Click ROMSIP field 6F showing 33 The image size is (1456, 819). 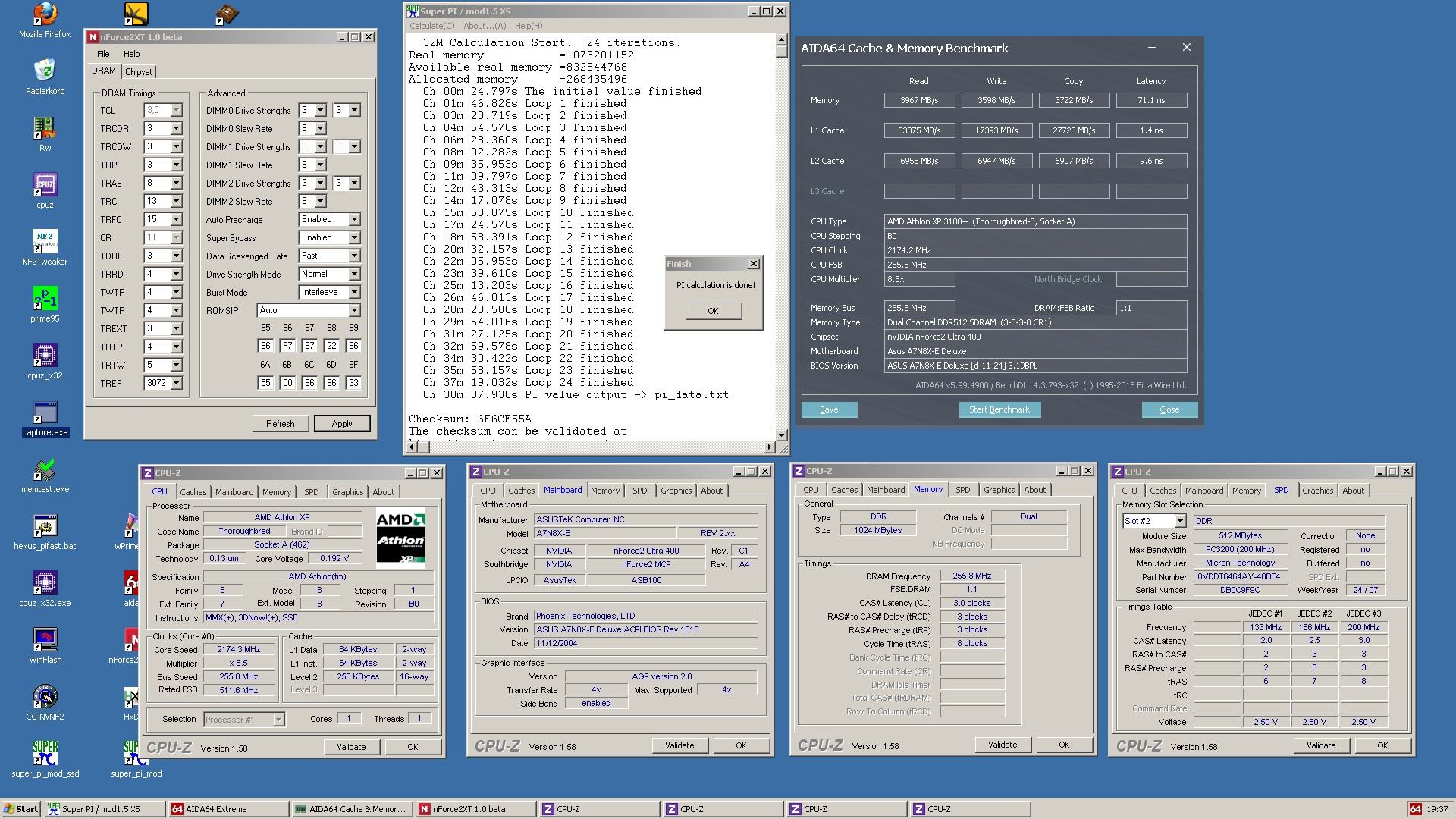coord(353,384)
